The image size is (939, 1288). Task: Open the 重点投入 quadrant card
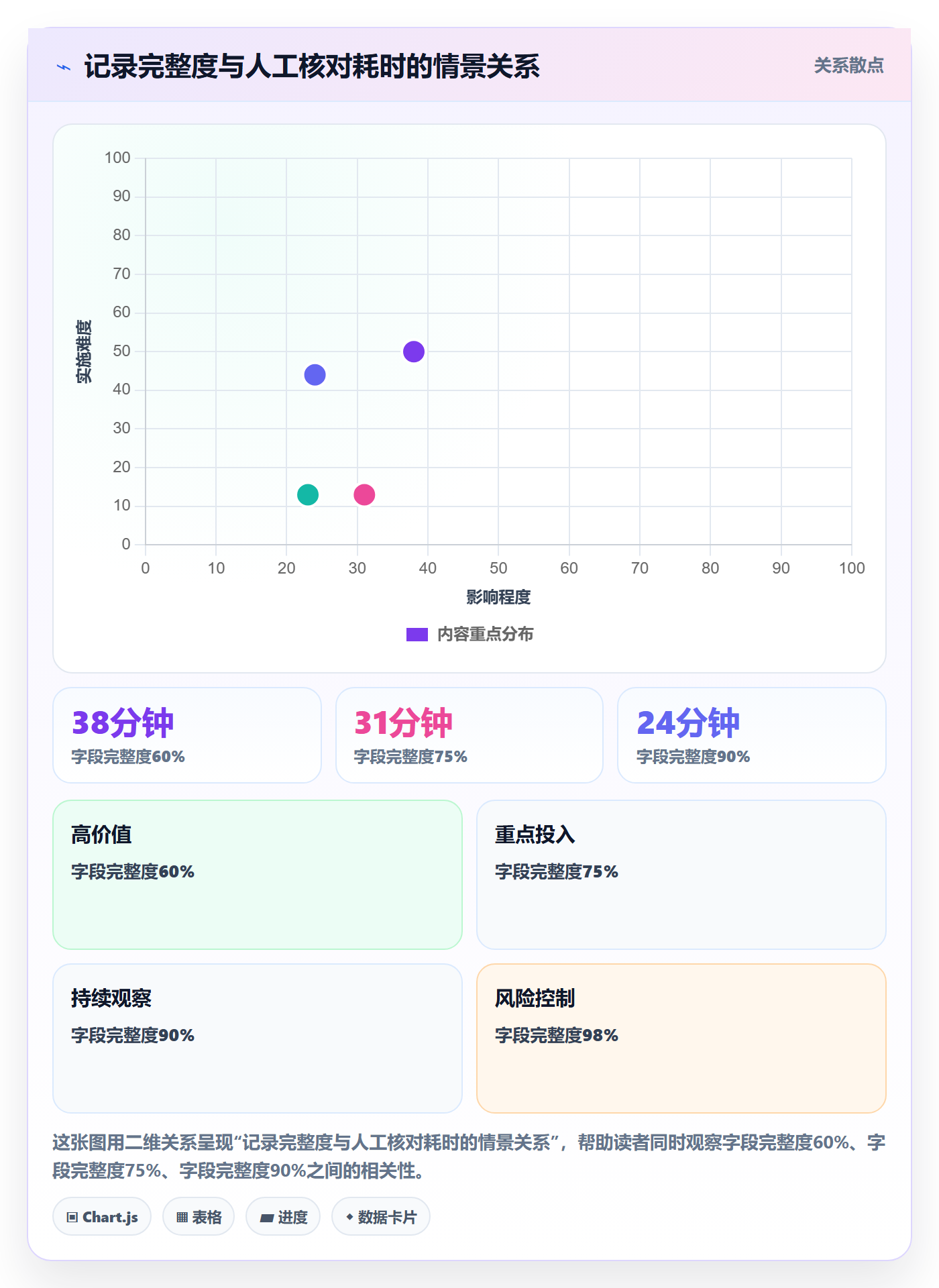point(681,875)
